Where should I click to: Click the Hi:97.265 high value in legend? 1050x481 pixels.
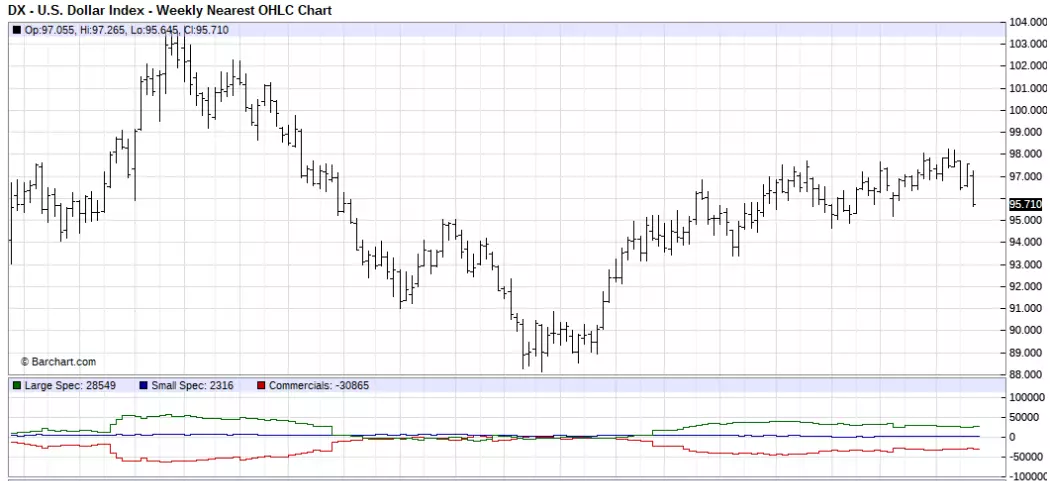click(102, 30)
